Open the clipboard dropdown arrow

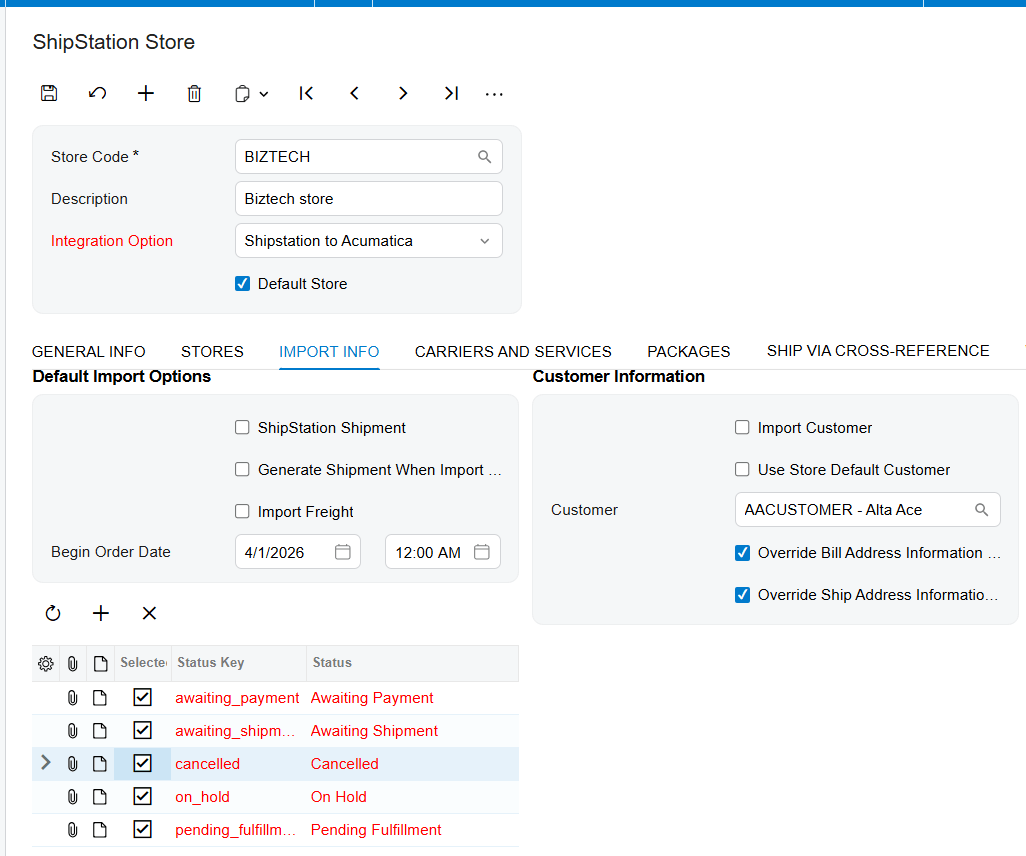click(x=264, y=94)
